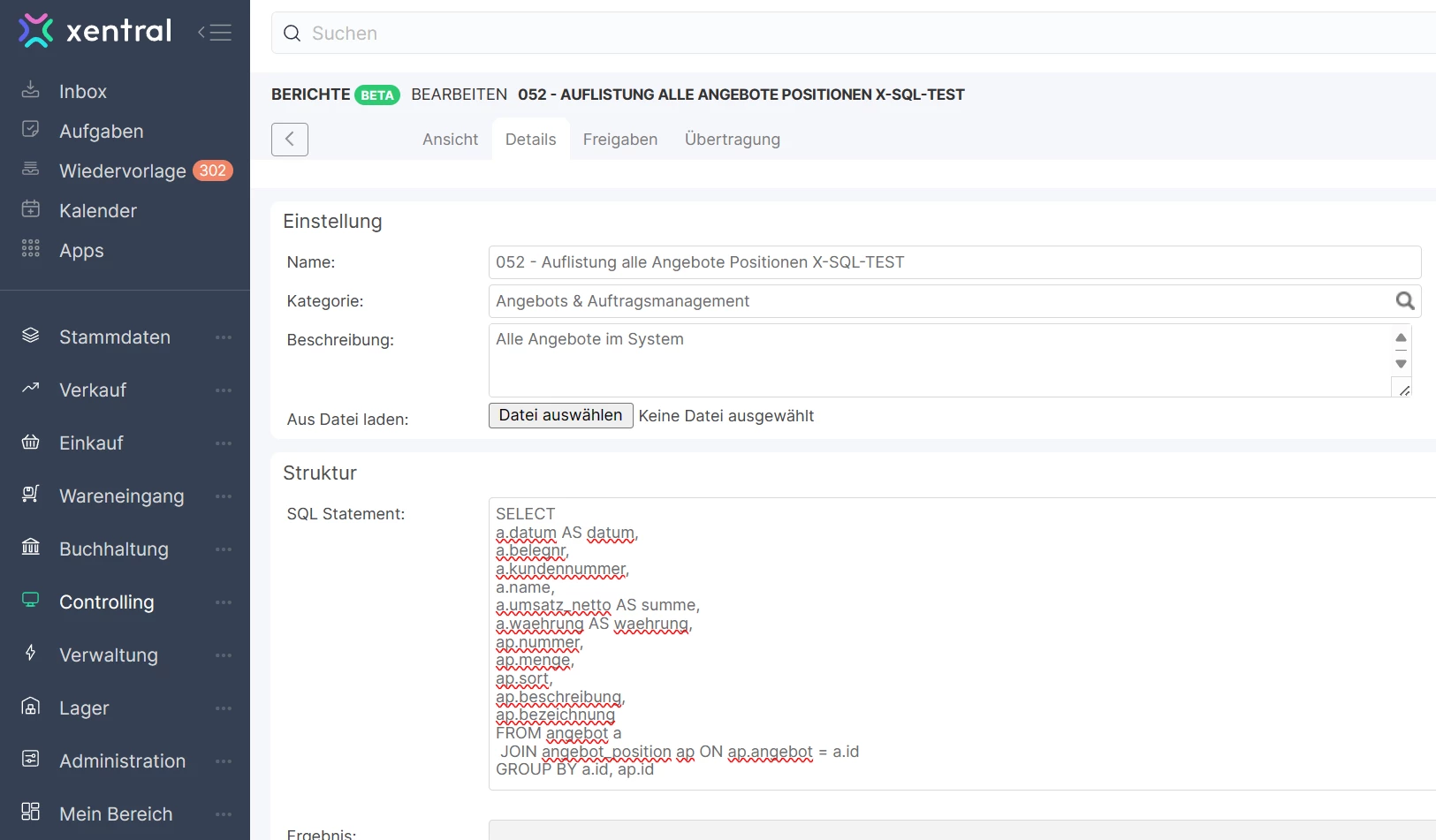1436x840 pixels.
Task: Click the Controlling monitor icon
Action: (x=31, y=601)
